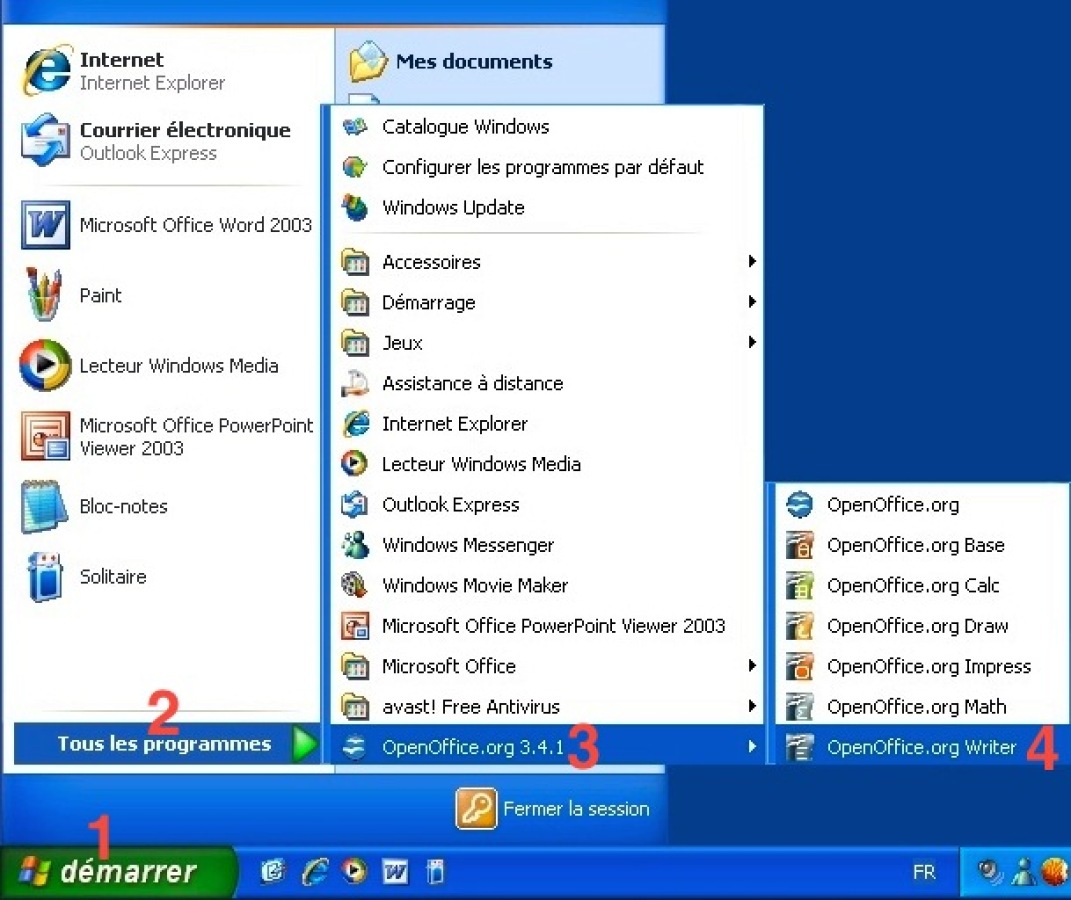Screen dimensions: 1071x900
Task: Expand the OpenOffice.org 3.4.1 submenu
Action: click(546, 746)
